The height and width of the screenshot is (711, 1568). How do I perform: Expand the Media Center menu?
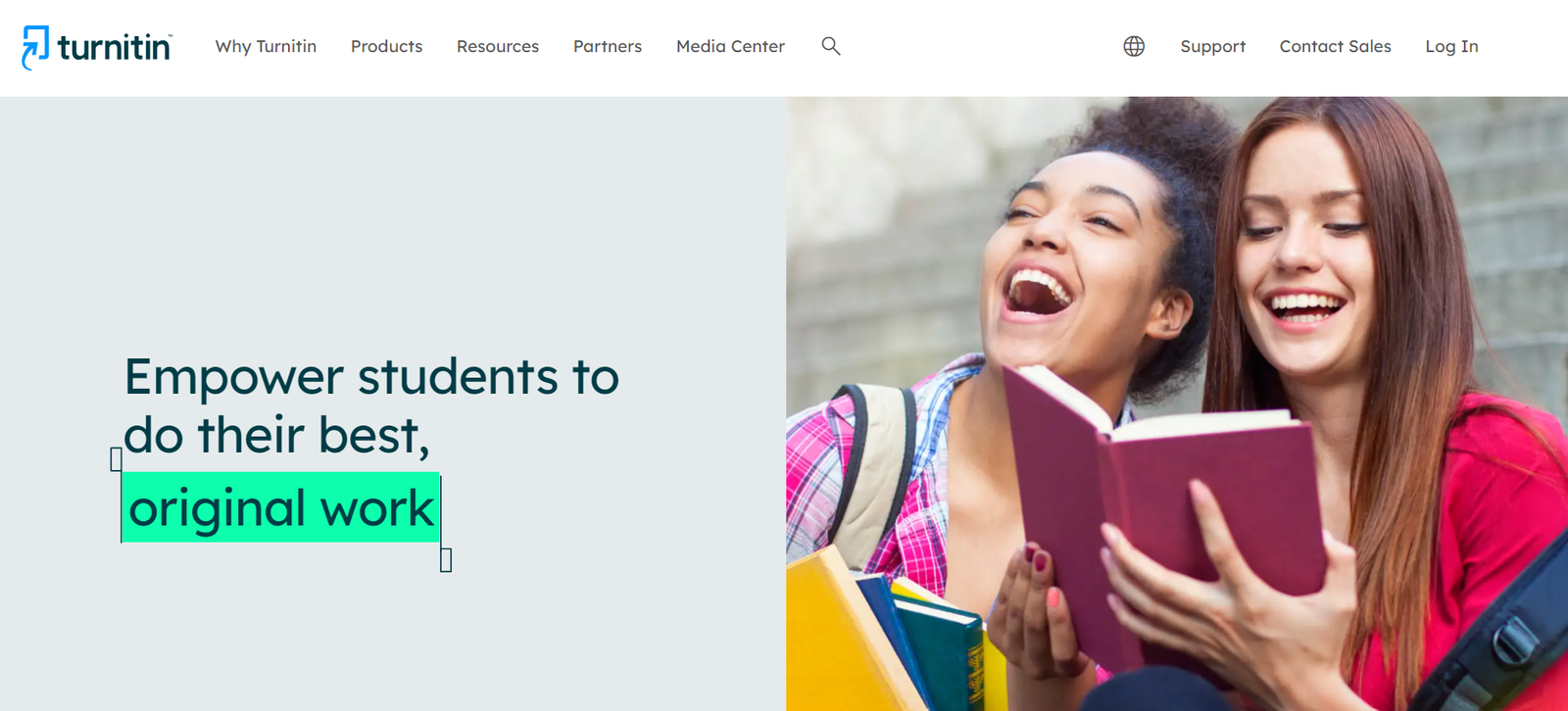[730, 46]
